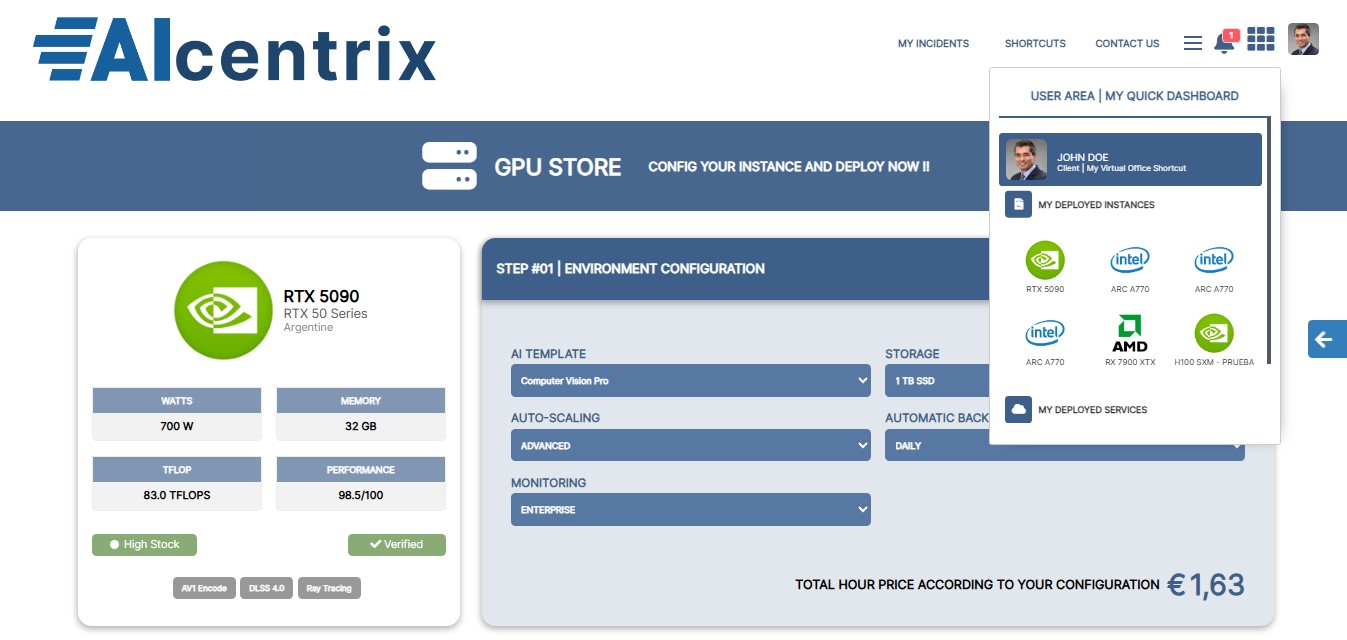Click the My Deployed Services cloud icon

(1018, 410)
